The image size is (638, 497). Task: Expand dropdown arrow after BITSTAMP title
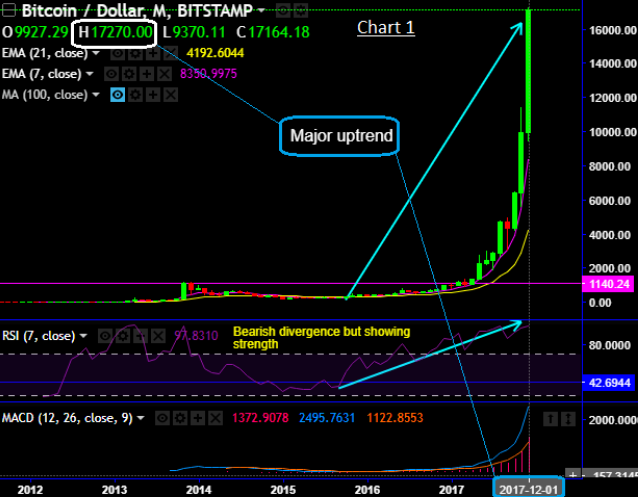pyautogui.click(x=261, y=10)
